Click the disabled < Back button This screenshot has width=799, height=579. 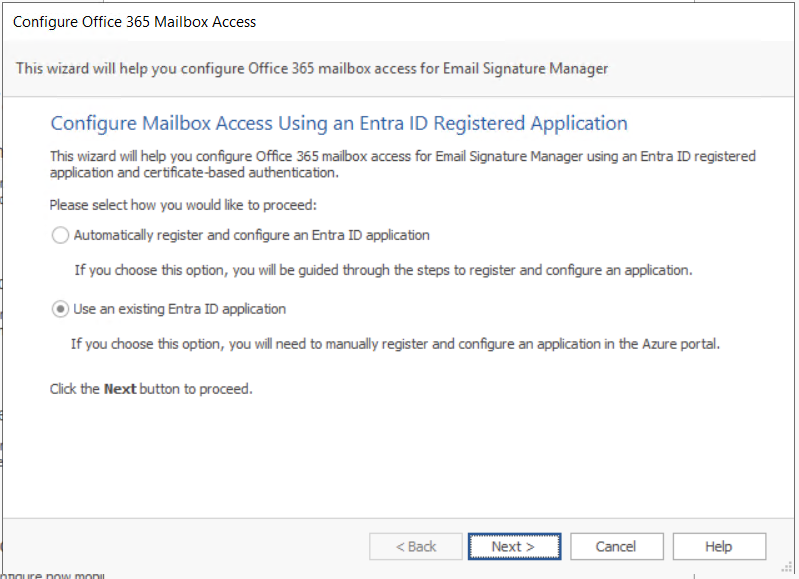coord(415,546)
